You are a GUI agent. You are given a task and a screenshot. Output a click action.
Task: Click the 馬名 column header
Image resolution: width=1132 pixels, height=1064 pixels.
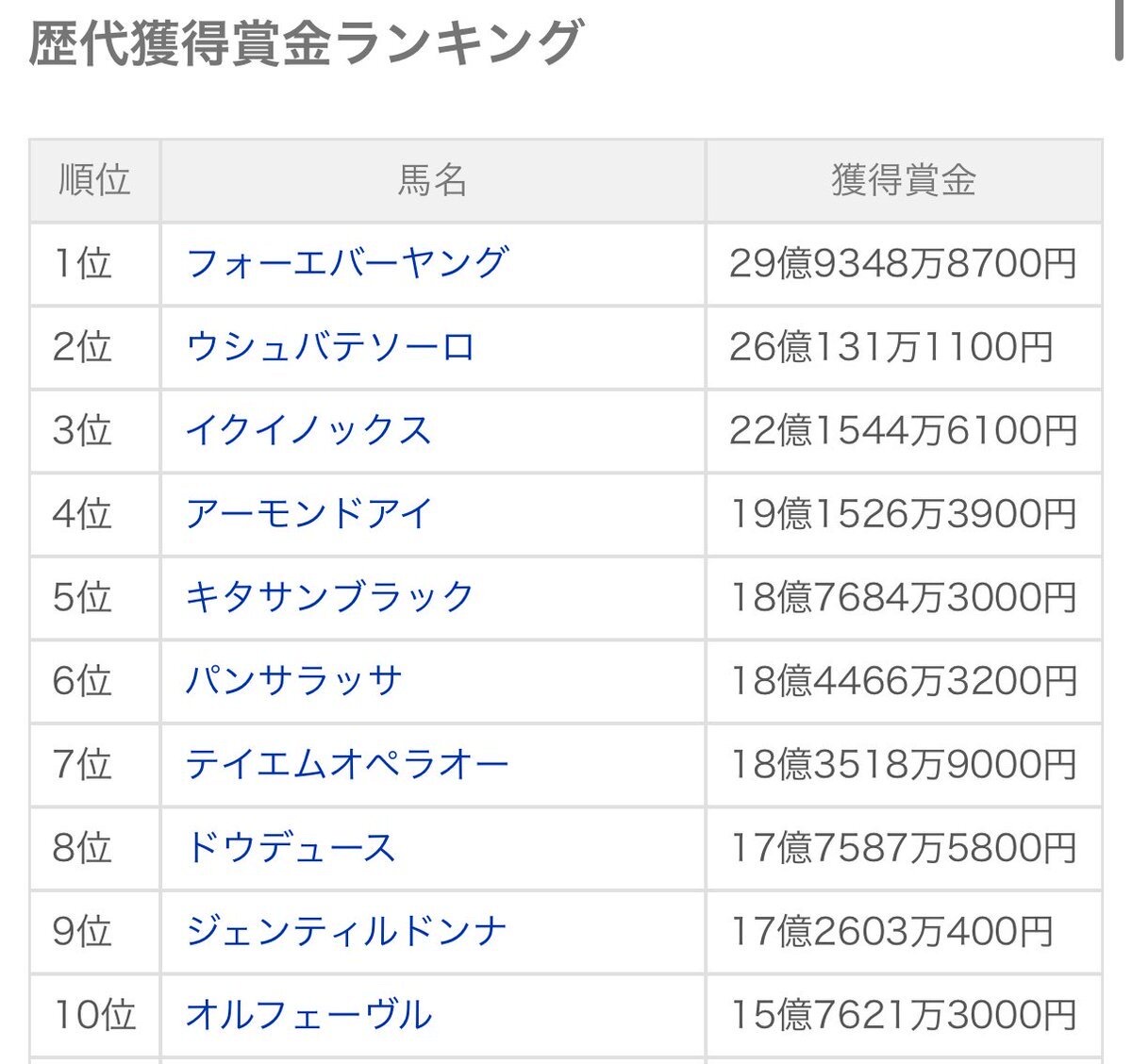[x=432, y=180]
